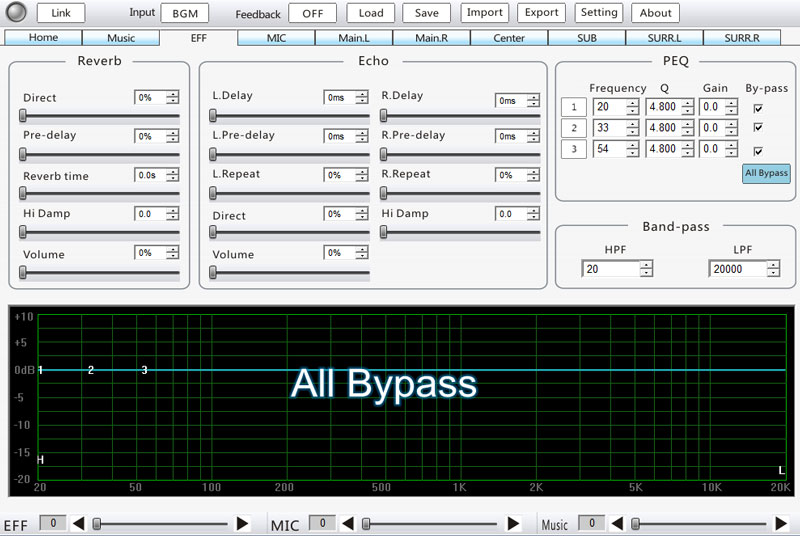800x536 pixels.
Task: Click the LPF frequency spinner arrows
Action: click(773, 268)
